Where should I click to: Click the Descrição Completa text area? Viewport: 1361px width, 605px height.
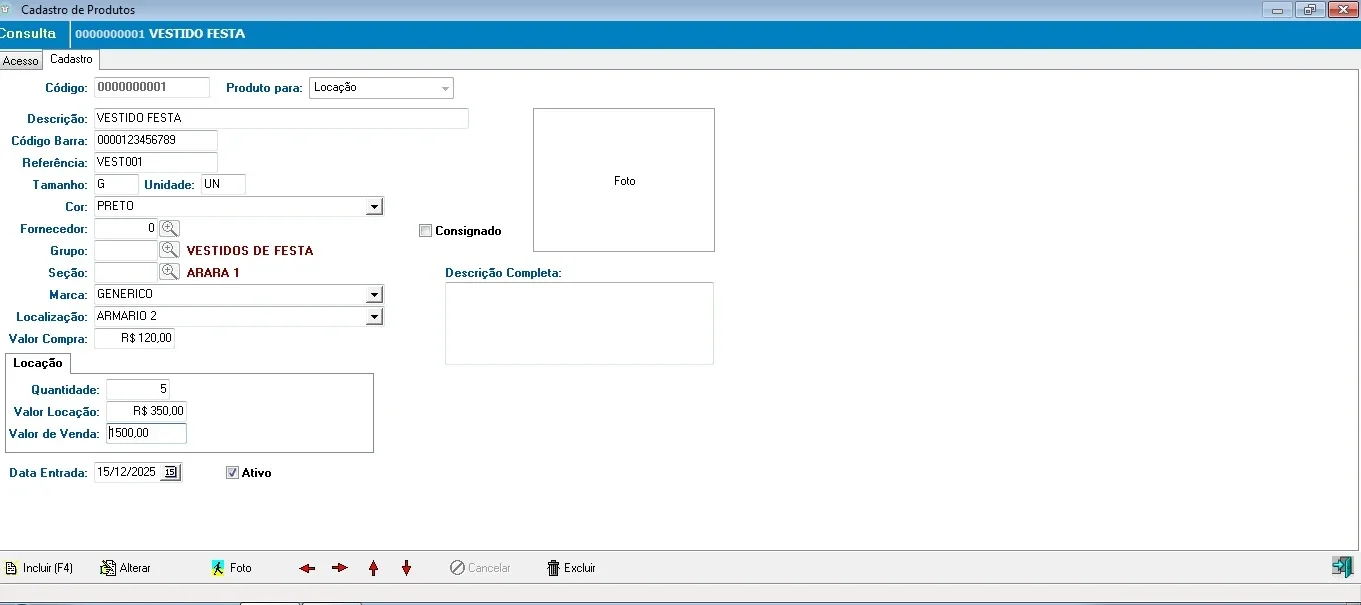pyautogui.click(x=579, y=323)
